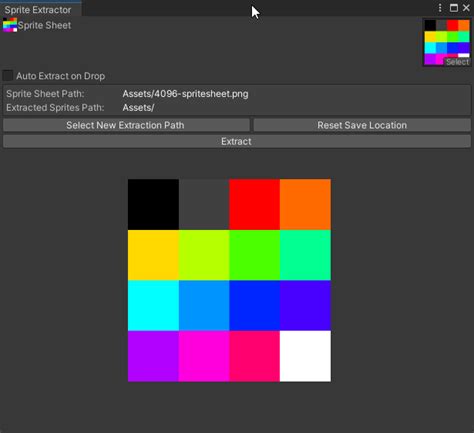Click Select on the sprite sheet object field
The width and height of the screenshot is (474, 433).
pos(457,62)
